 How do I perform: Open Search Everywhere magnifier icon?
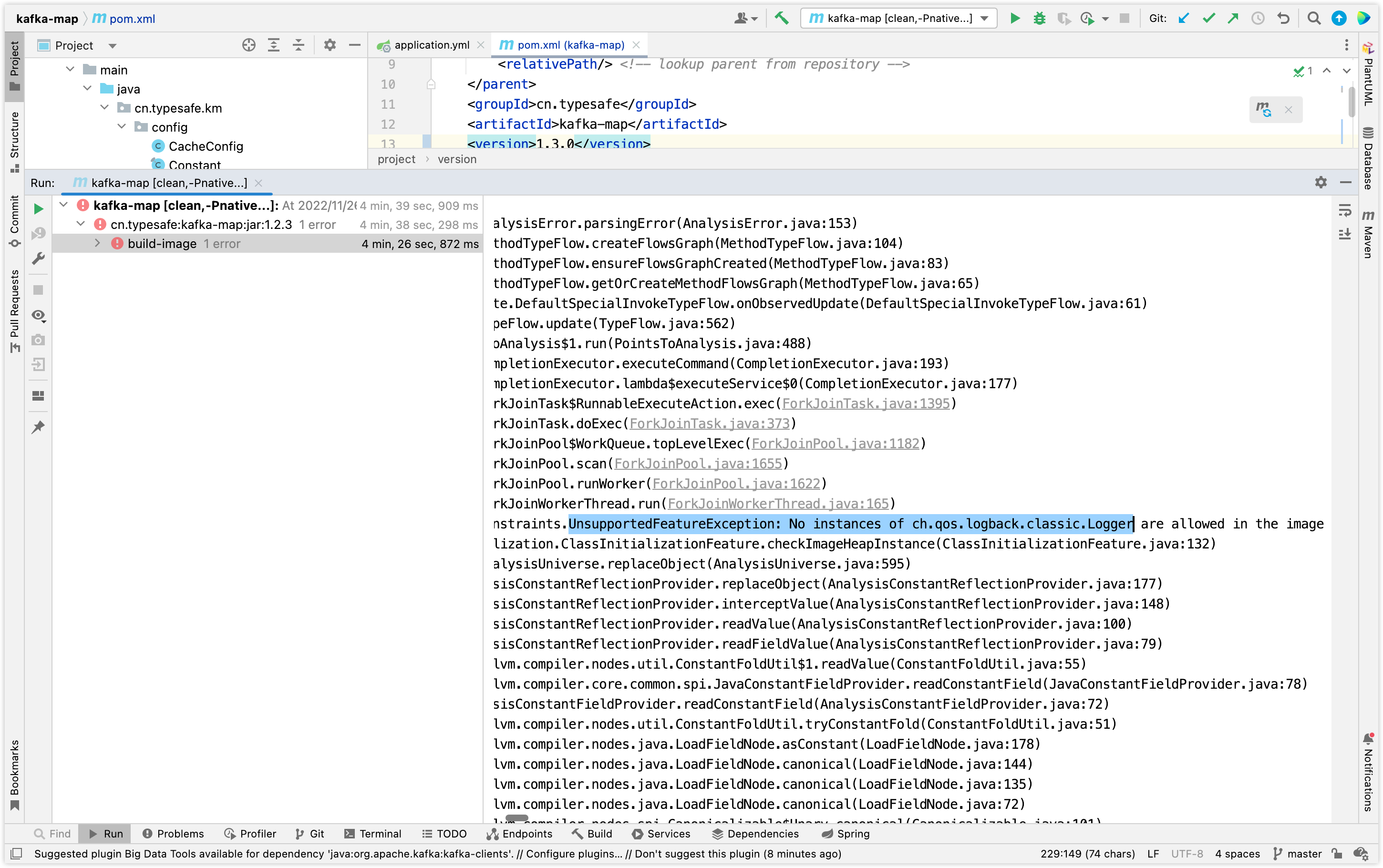click(x=1313, y=19)
